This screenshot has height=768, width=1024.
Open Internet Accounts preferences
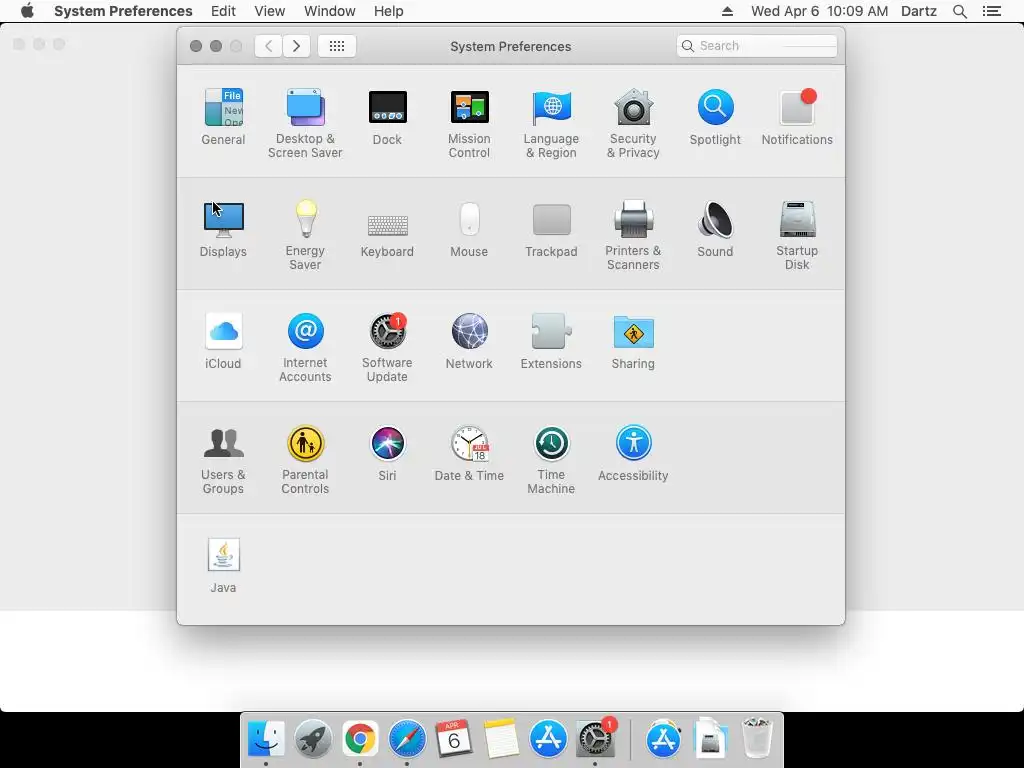point(305,348)
